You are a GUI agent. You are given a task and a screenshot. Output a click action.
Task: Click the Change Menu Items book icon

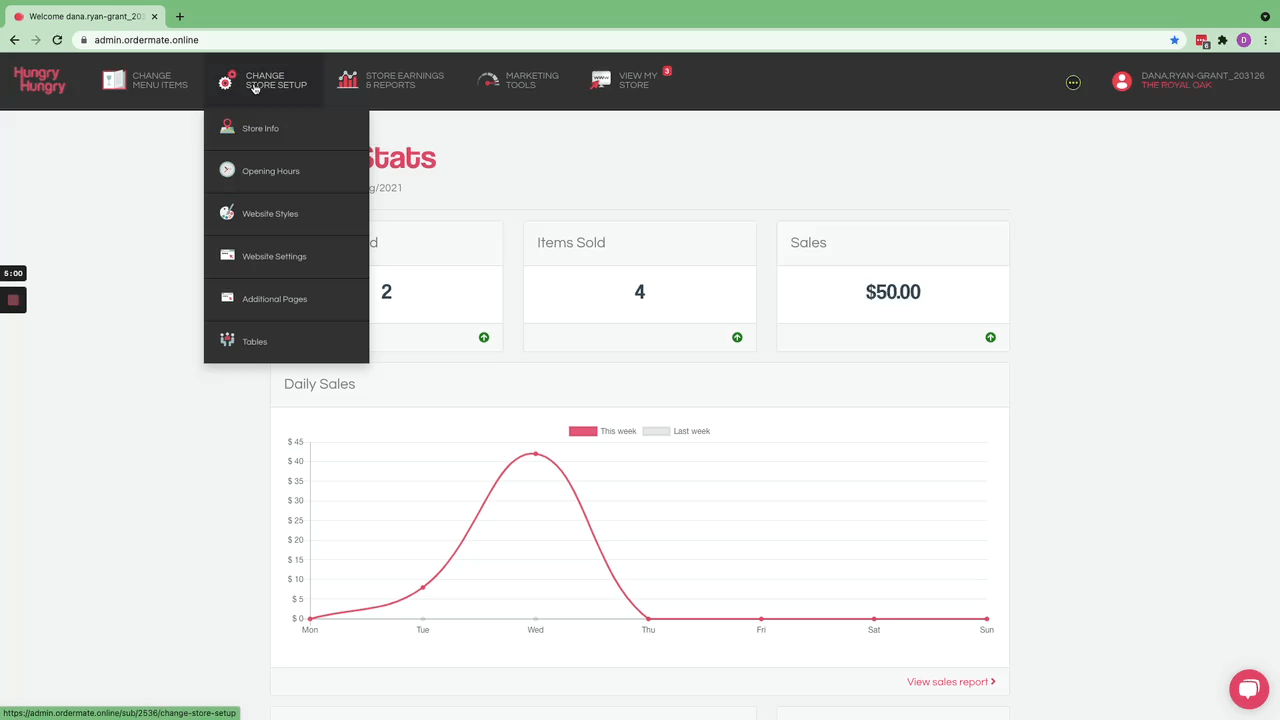pos(114,80)
